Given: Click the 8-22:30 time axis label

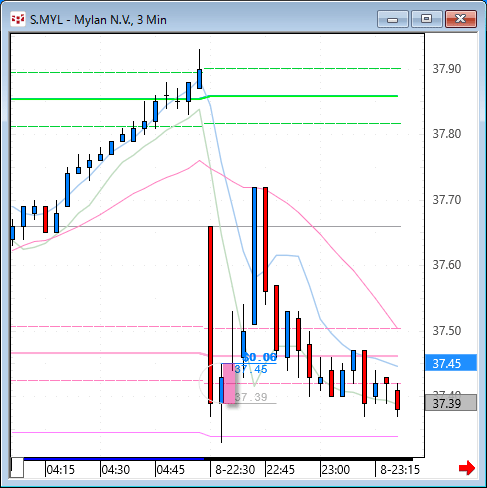Looking at the screenshot, I should (235, 470).
